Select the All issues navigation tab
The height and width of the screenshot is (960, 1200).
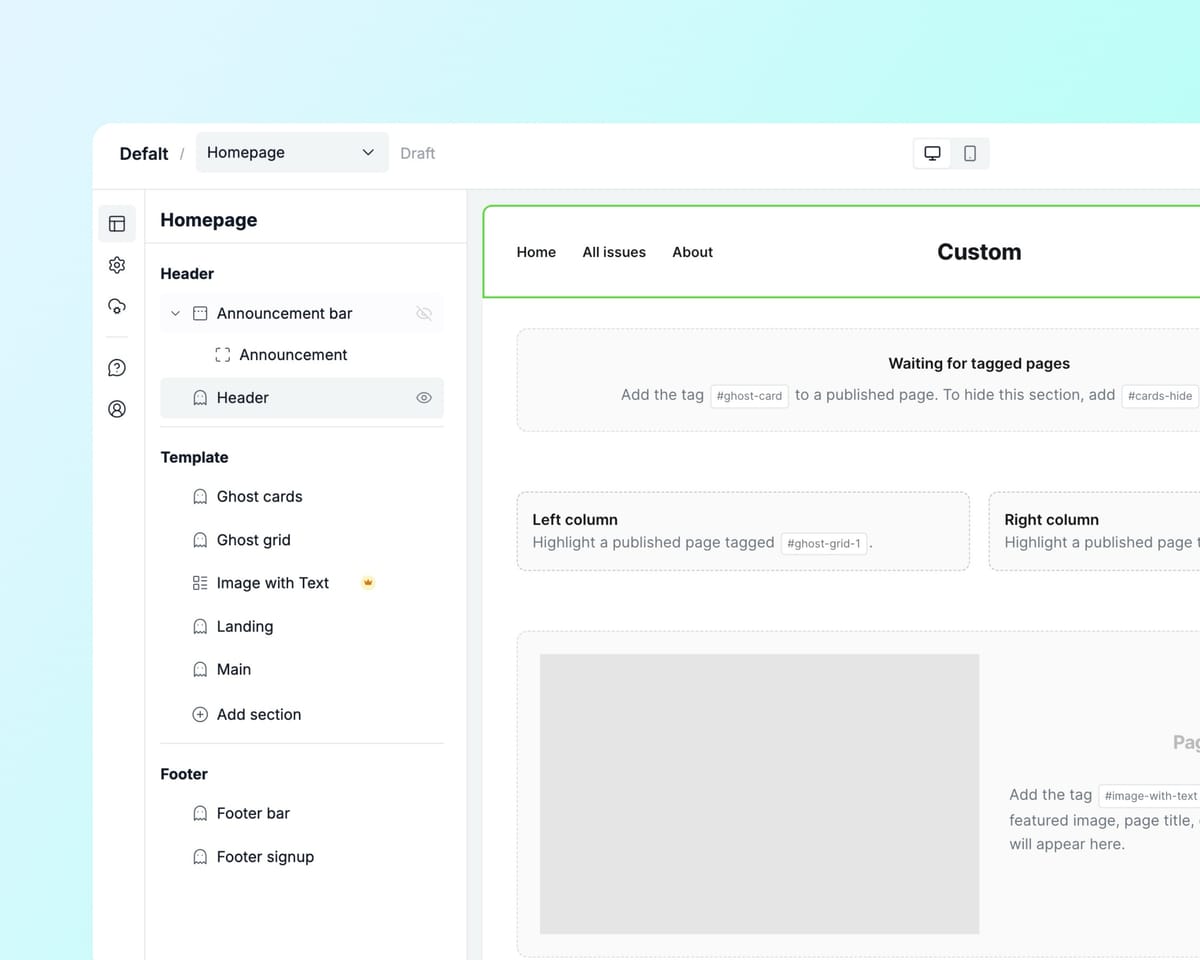[x=614, y=252]
